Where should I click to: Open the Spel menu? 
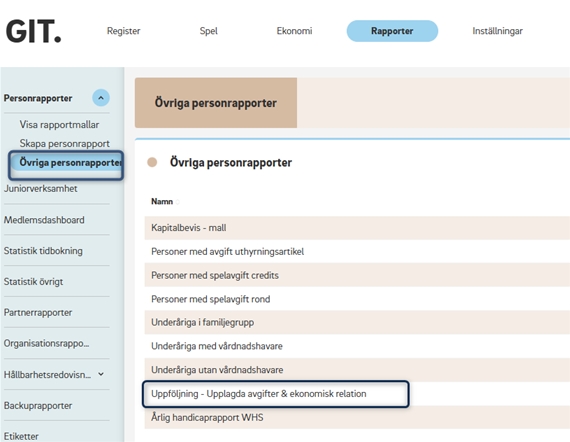209,31
